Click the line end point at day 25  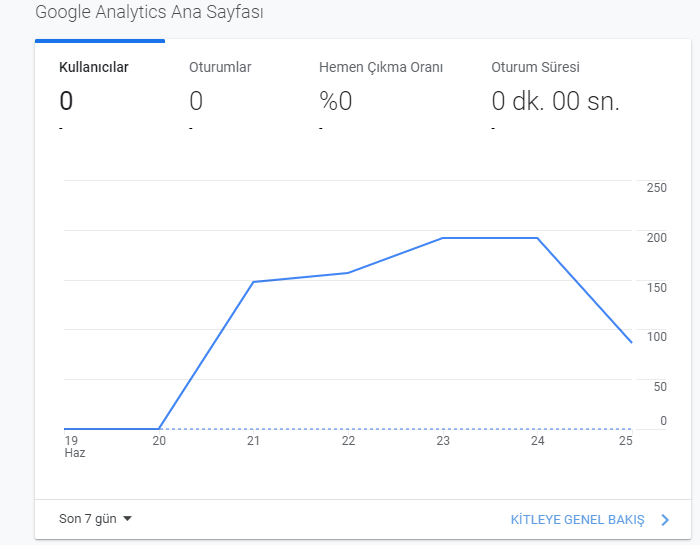[631, 342]
